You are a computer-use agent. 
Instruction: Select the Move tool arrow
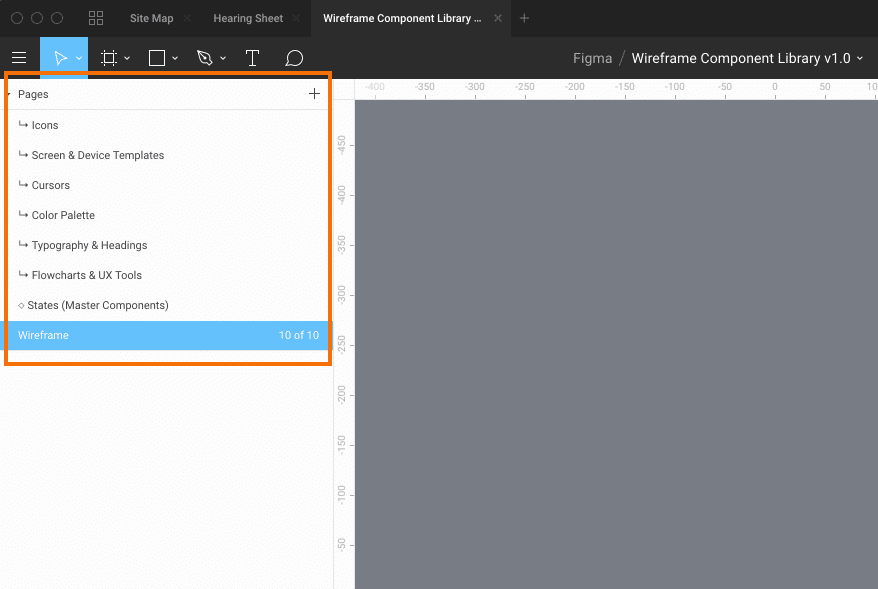60,58
